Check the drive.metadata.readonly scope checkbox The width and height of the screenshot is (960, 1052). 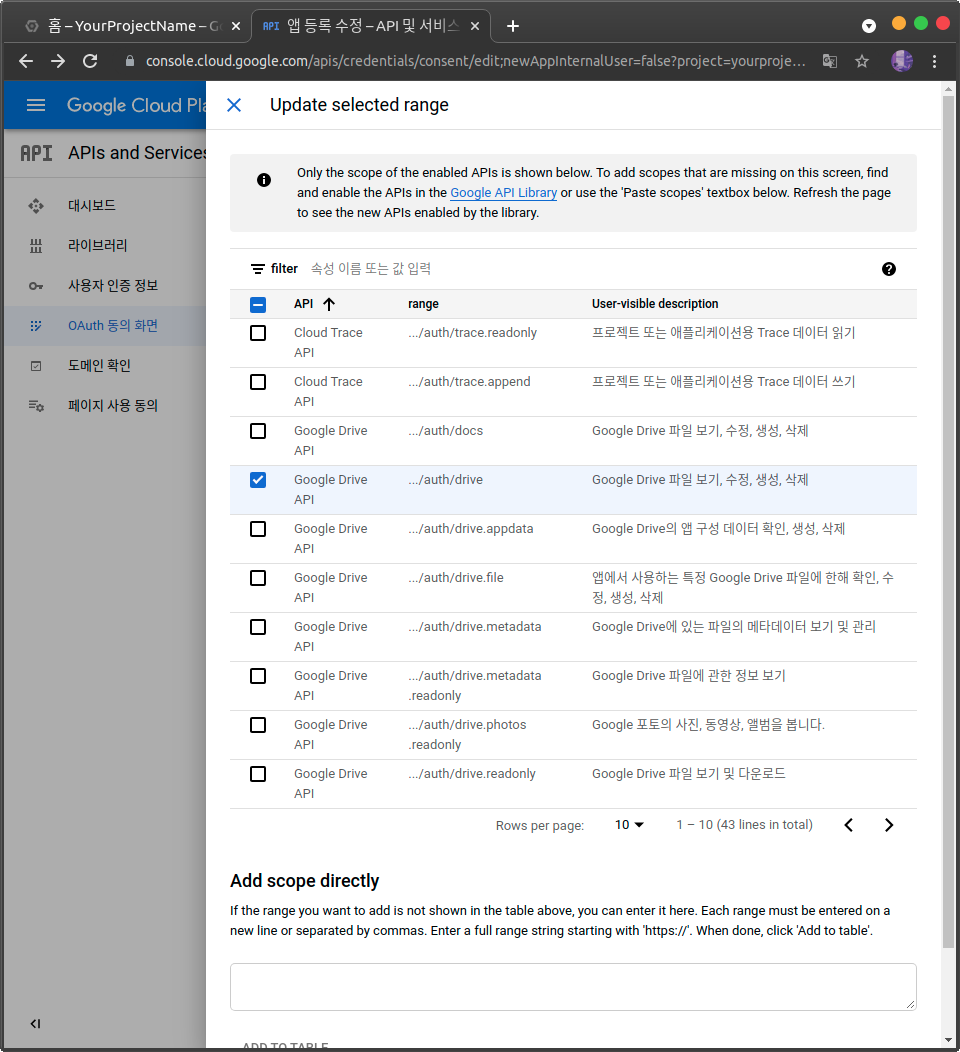[x=258, y=676]
